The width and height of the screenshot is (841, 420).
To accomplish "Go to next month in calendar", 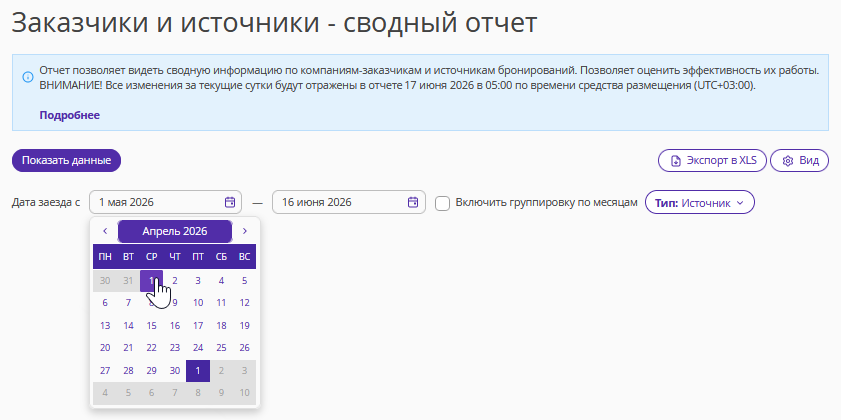I will click(x=245, y=231).
